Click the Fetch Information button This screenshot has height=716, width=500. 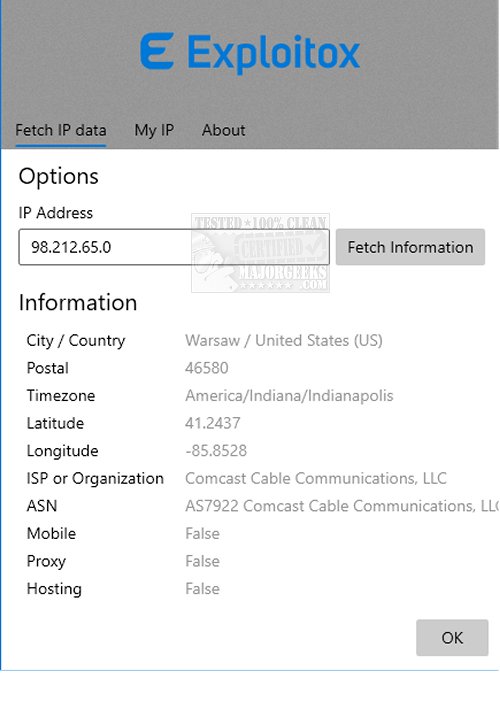tap(410, 247)
